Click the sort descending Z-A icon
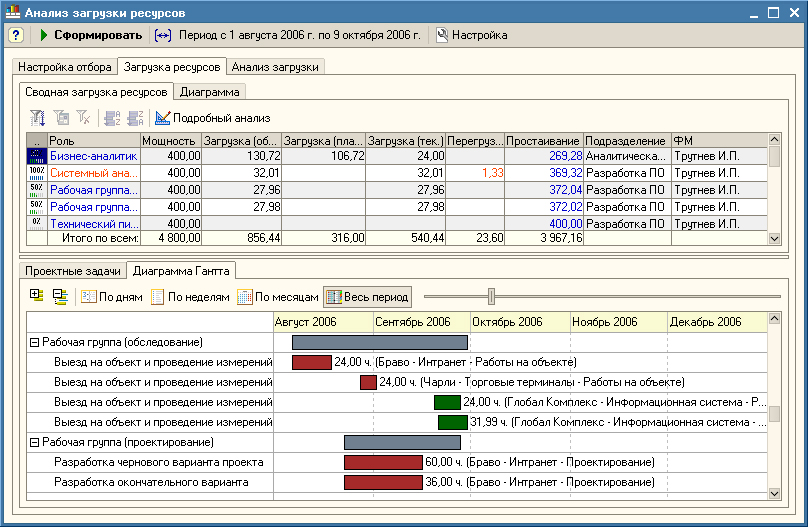This screenshot has width=808, height=527. [135, 118]
